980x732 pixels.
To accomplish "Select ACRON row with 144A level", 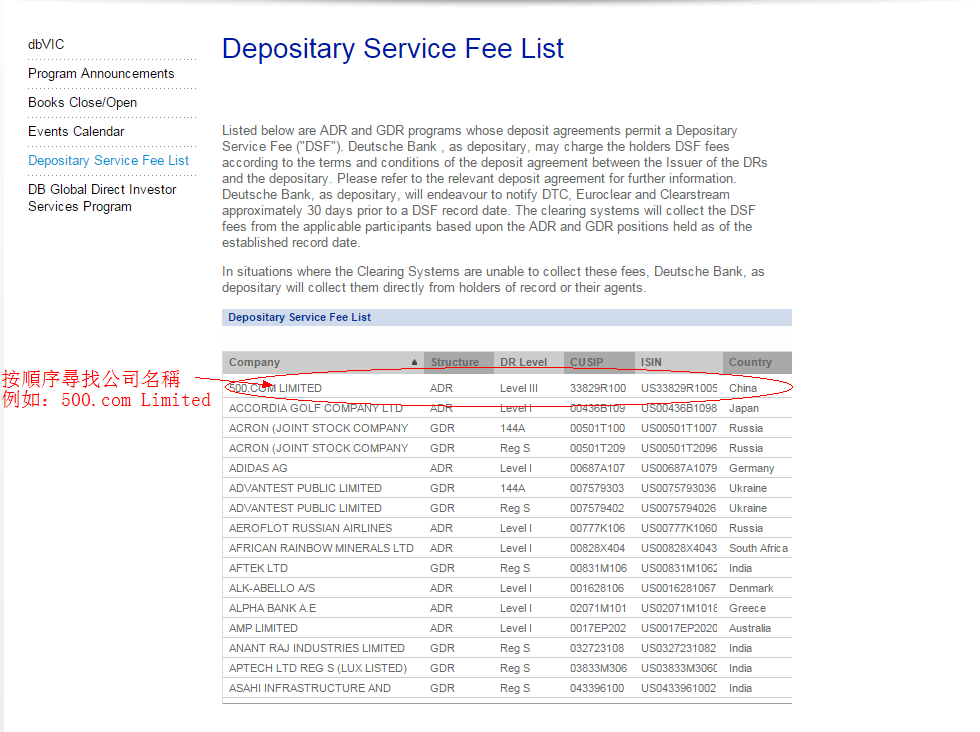I will [x=507, y=428].
